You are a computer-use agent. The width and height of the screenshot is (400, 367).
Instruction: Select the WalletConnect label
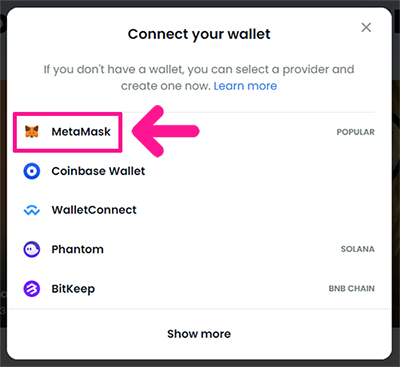(94, 210)
